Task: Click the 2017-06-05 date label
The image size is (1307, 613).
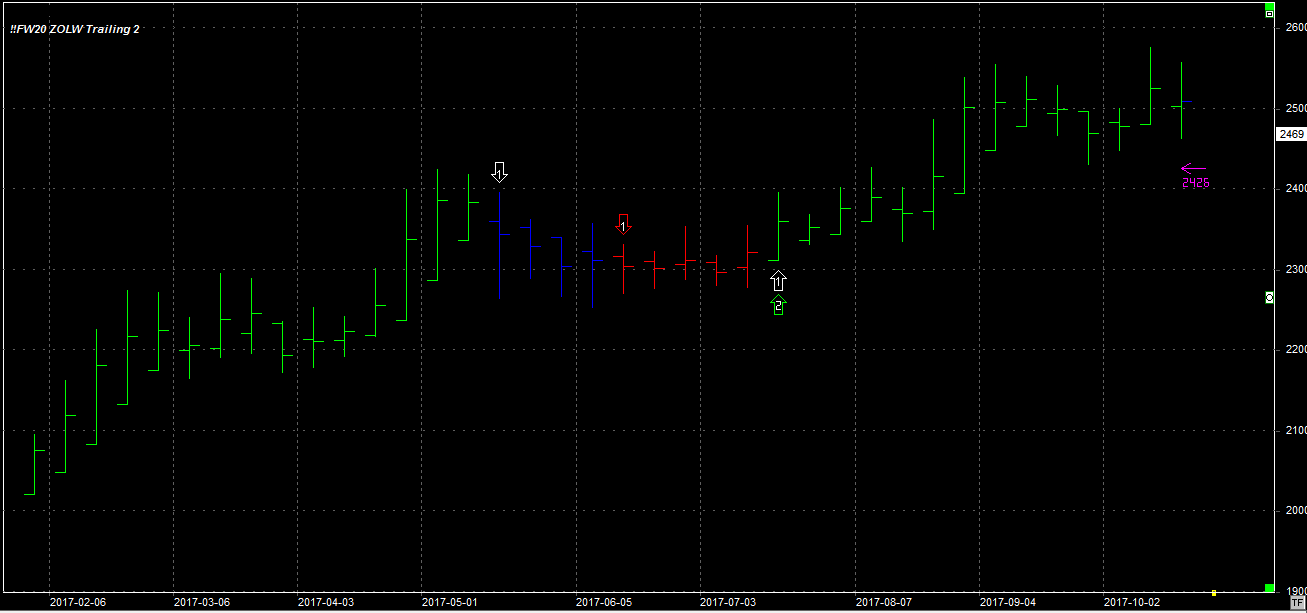Action: (604, 603)
